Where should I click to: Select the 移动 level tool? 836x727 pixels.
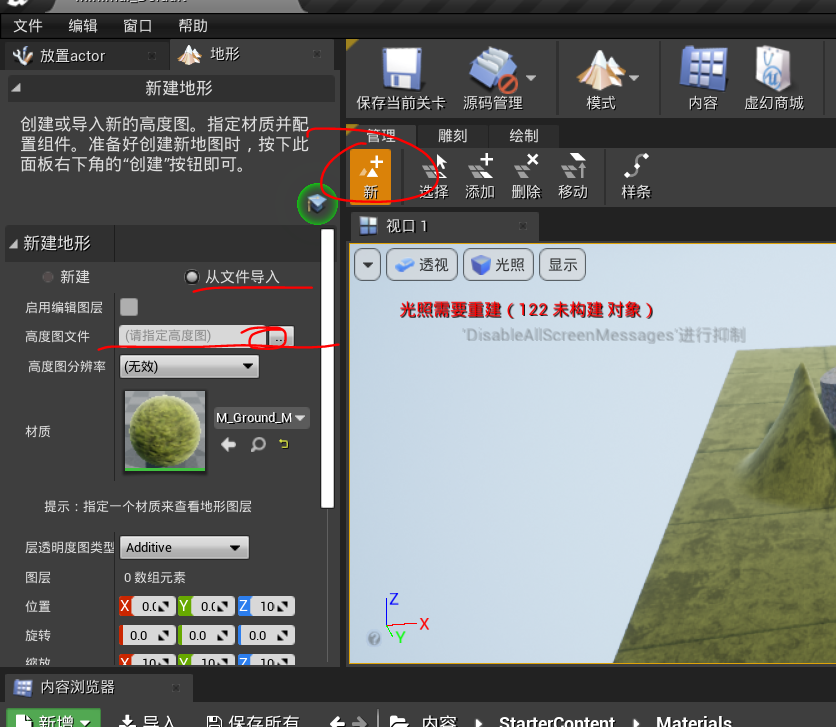(573, 176)
